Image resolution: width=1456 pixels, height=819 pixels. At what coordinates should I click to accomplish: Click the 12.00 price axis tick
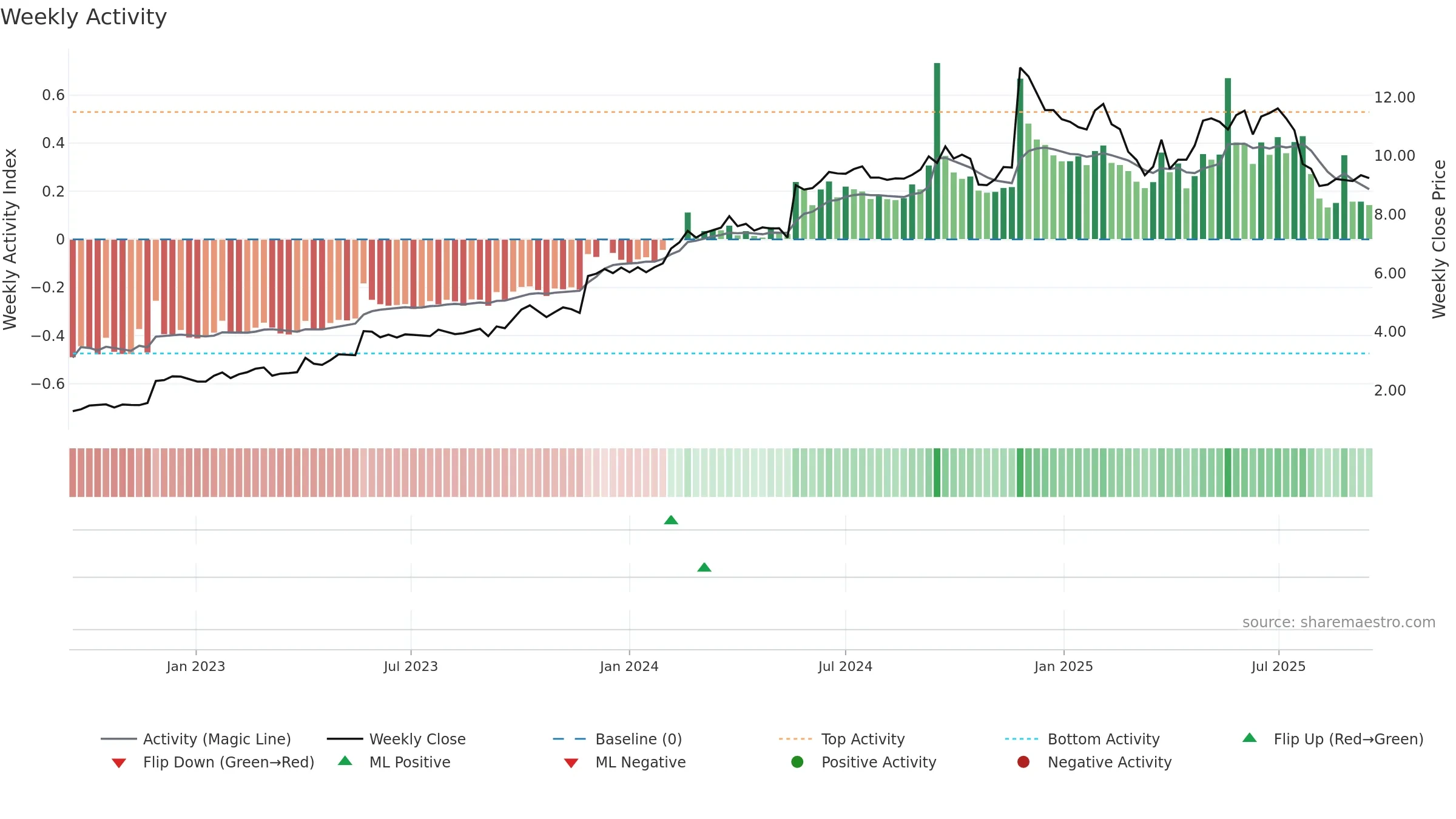coord(1394,98)
